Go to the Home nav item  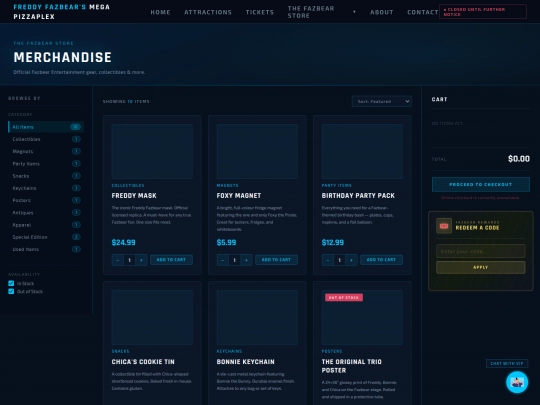point(160,12)
